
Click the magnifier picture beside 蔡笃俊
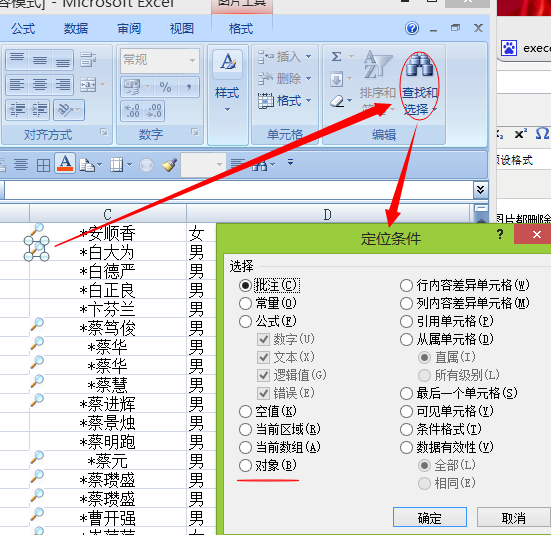[37, 324]
